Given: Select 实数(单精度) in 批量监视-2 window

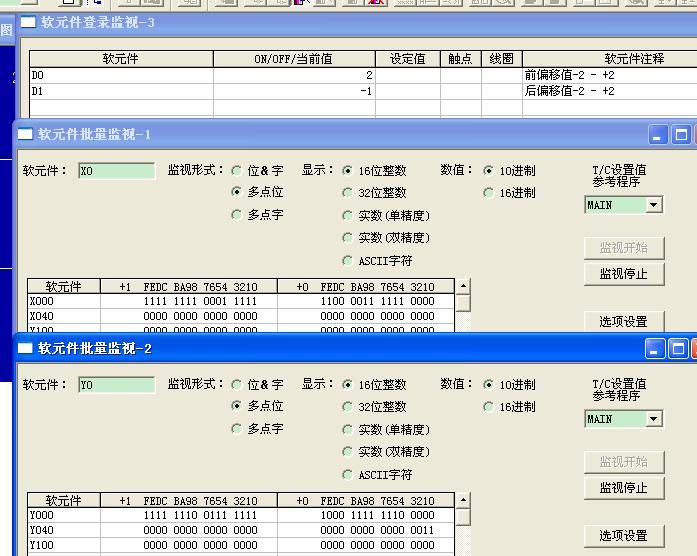Looking at the screenshot, I should tap(348, 429).
